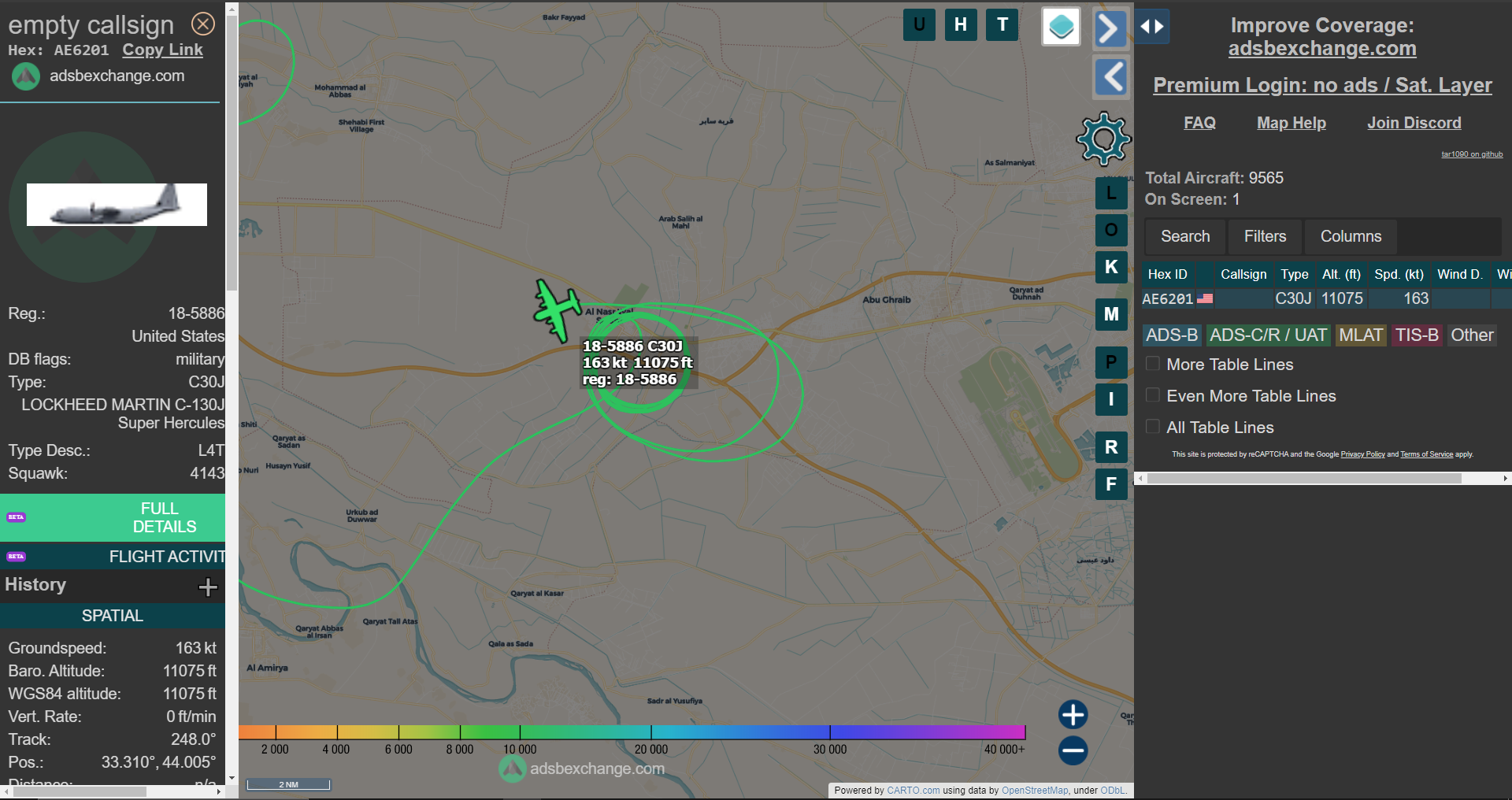Open the Join Discord link

coord(1414,123)
